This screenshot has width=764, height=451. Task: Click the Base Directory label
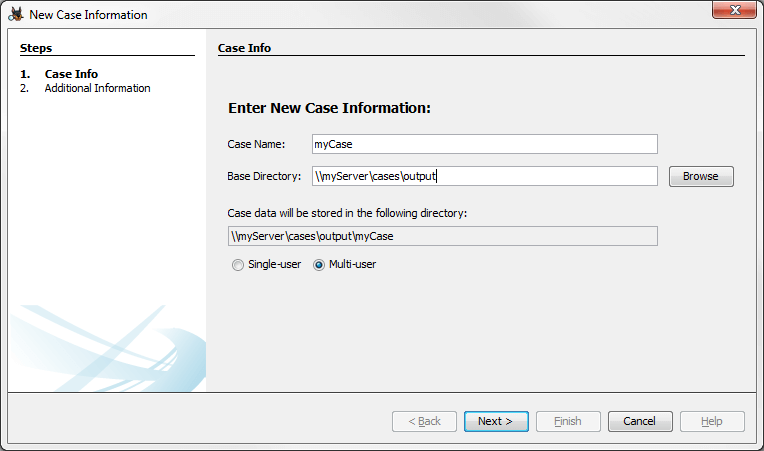coord(264,177)
